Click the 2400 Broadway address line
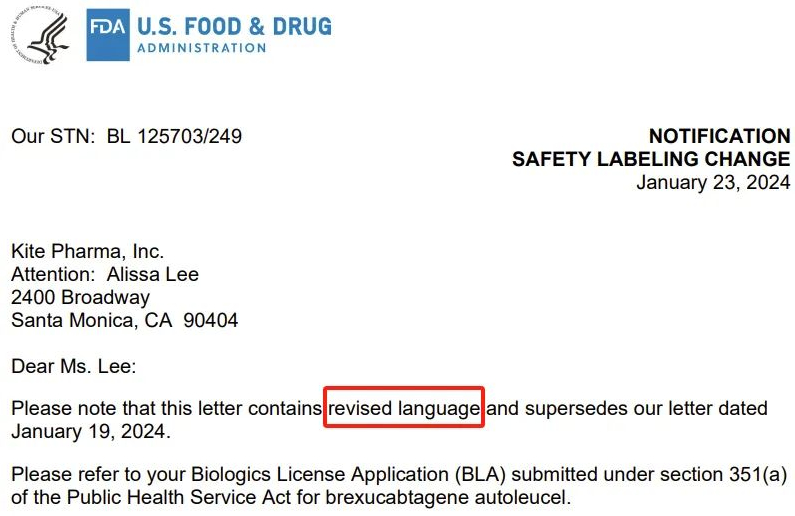Viewport: 795px width, 516px height. click(80, 297)
